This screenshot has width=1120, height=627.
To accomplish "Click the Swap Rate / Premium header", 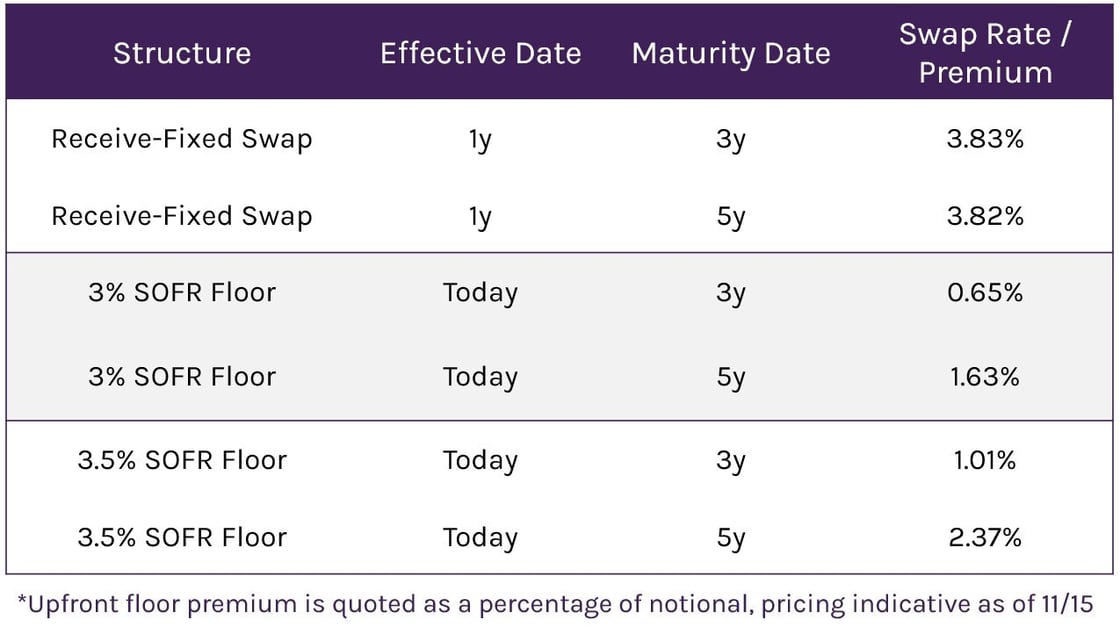I will (x=985, y=53).
